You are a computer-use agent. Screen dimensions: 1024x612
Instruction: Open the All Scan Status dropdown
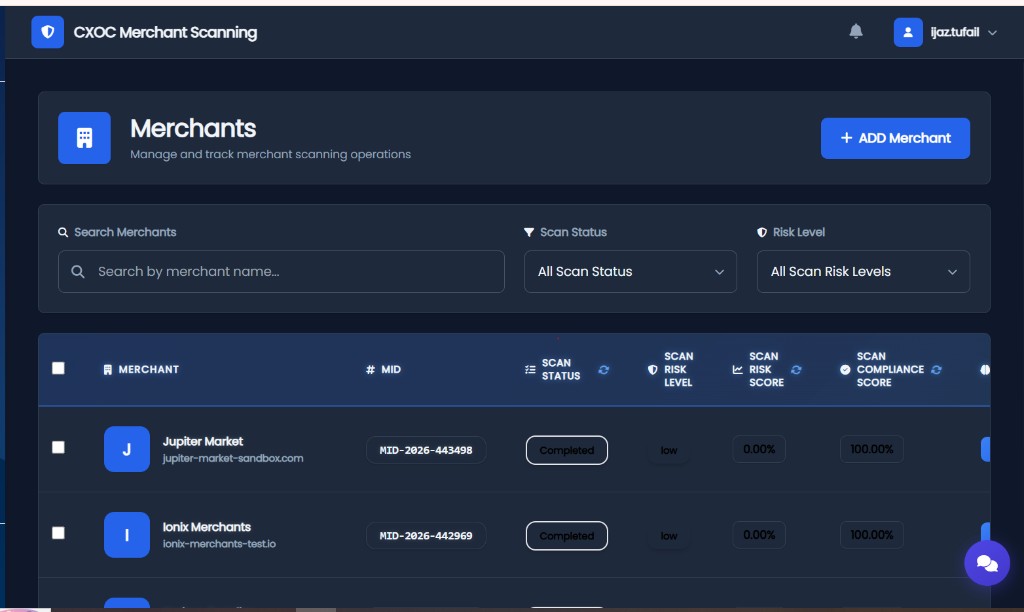coord(630,272)
